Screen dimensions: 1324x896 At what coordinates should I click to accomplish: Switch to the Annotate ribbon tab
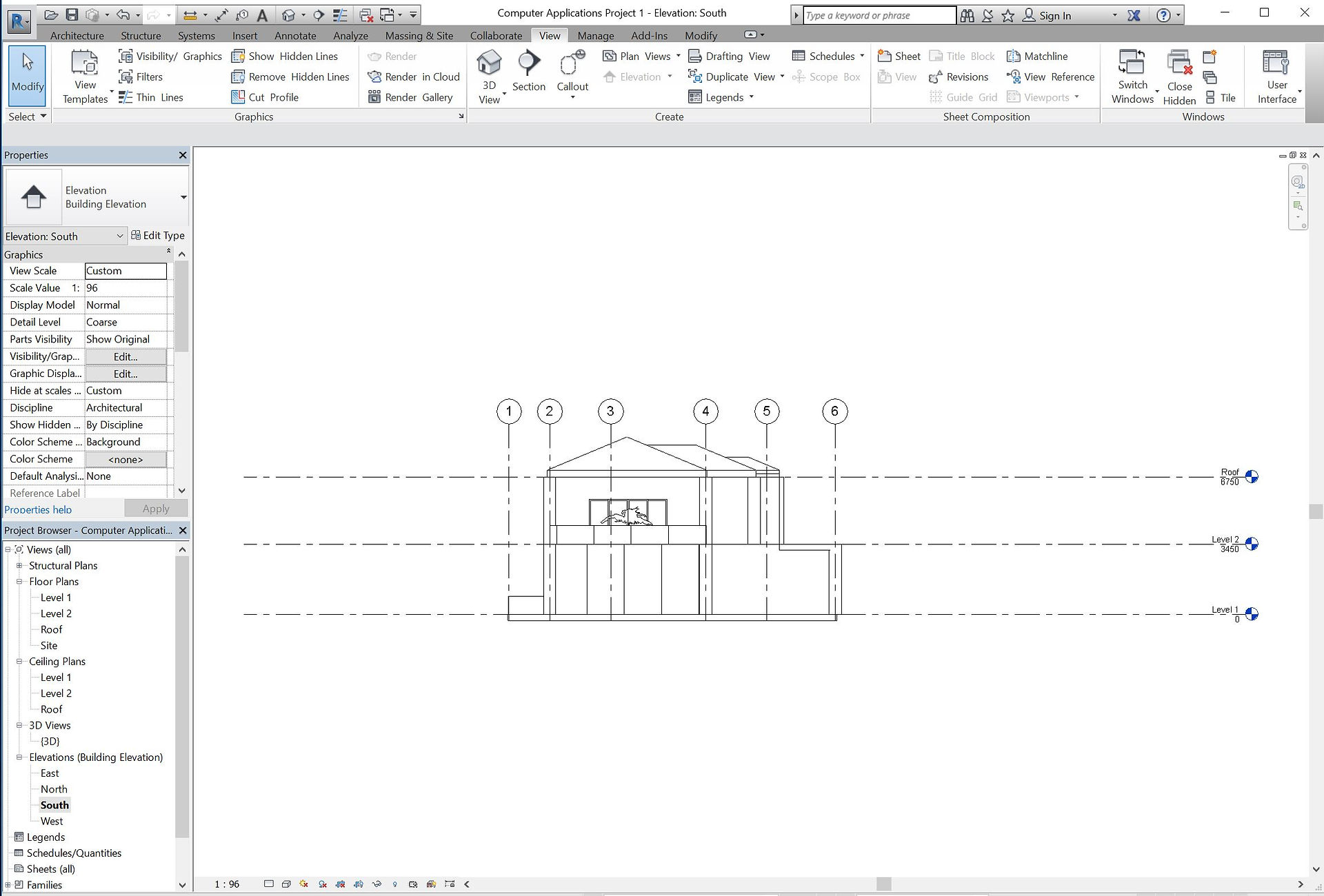295,36
